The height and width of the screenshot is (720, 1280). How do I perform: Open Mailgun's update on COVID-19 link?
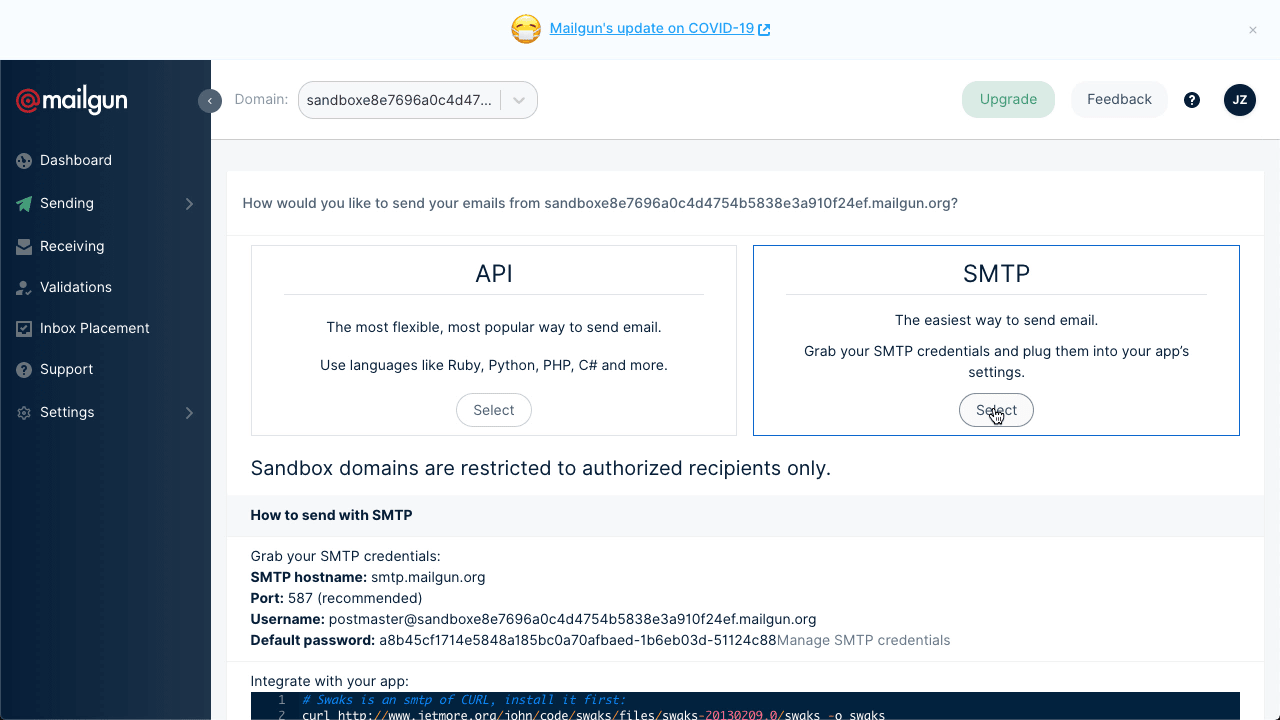[652, 29]
